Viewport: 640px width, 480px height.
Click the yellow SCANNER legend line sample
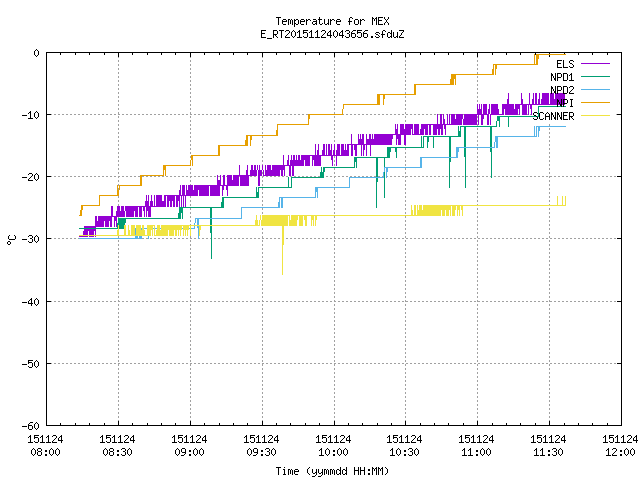coord(595,116)
